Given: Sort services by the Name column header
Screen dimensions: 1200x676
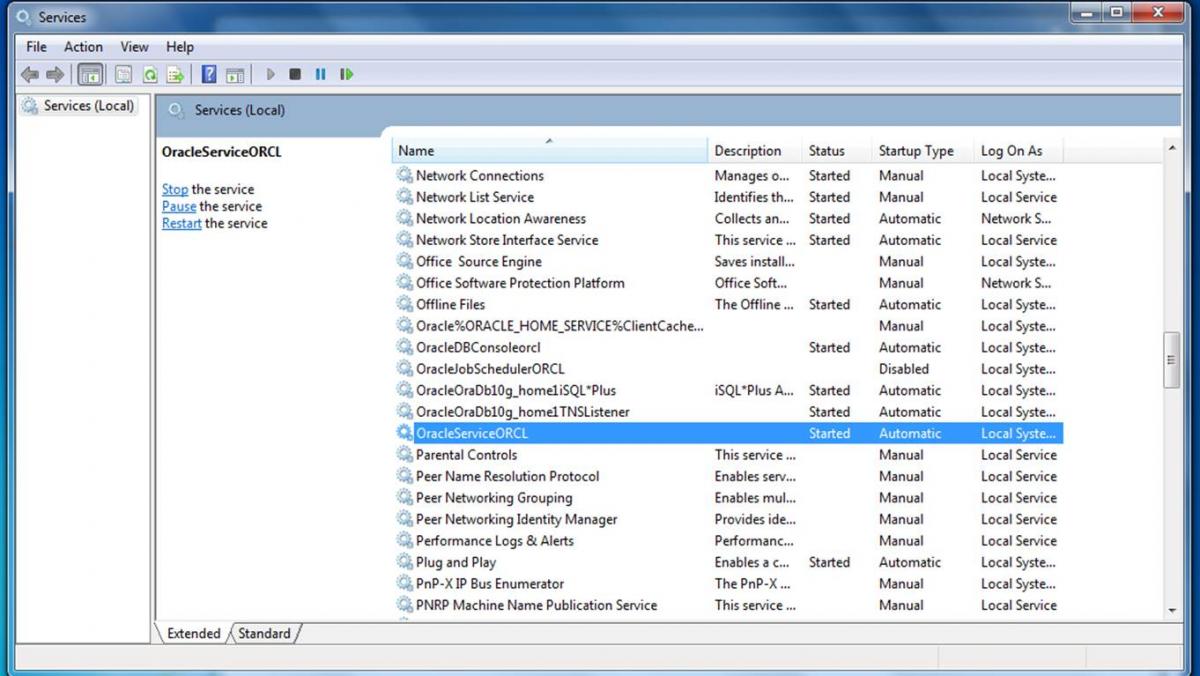Looking at the screenshot, I should click(x=548, y=151).
